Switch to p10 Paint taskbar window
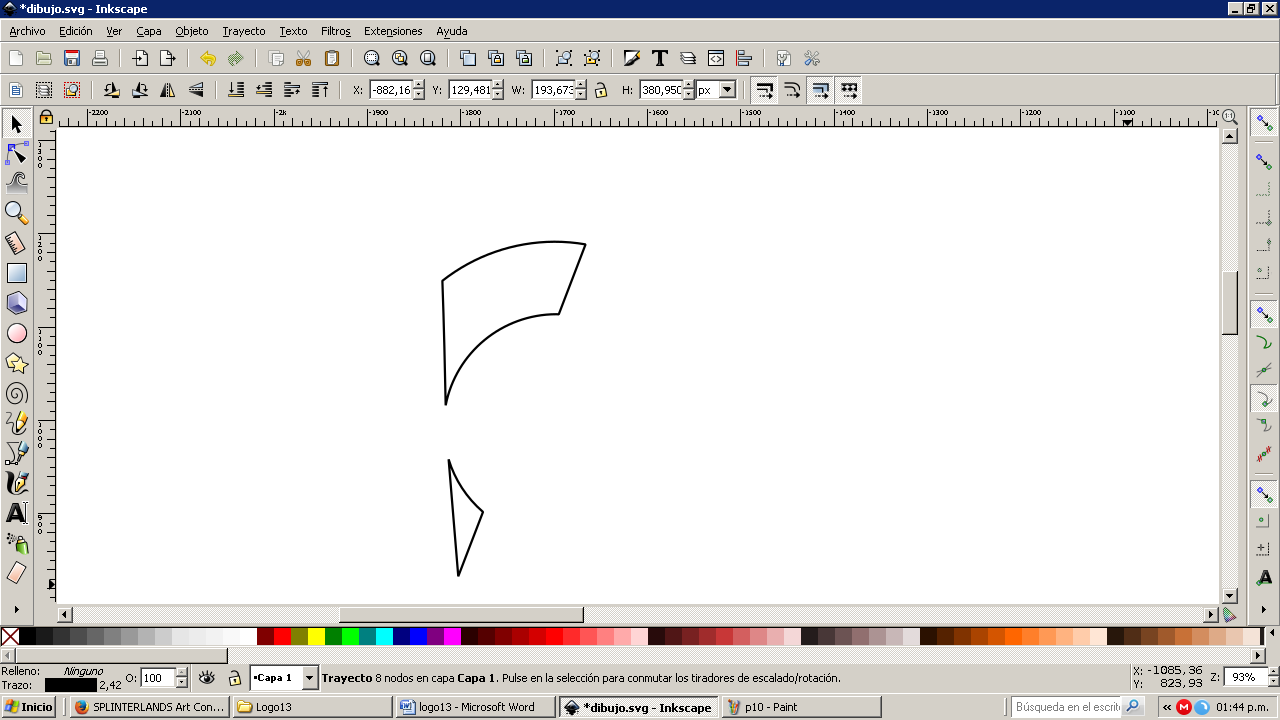 (x=800, y=707)
